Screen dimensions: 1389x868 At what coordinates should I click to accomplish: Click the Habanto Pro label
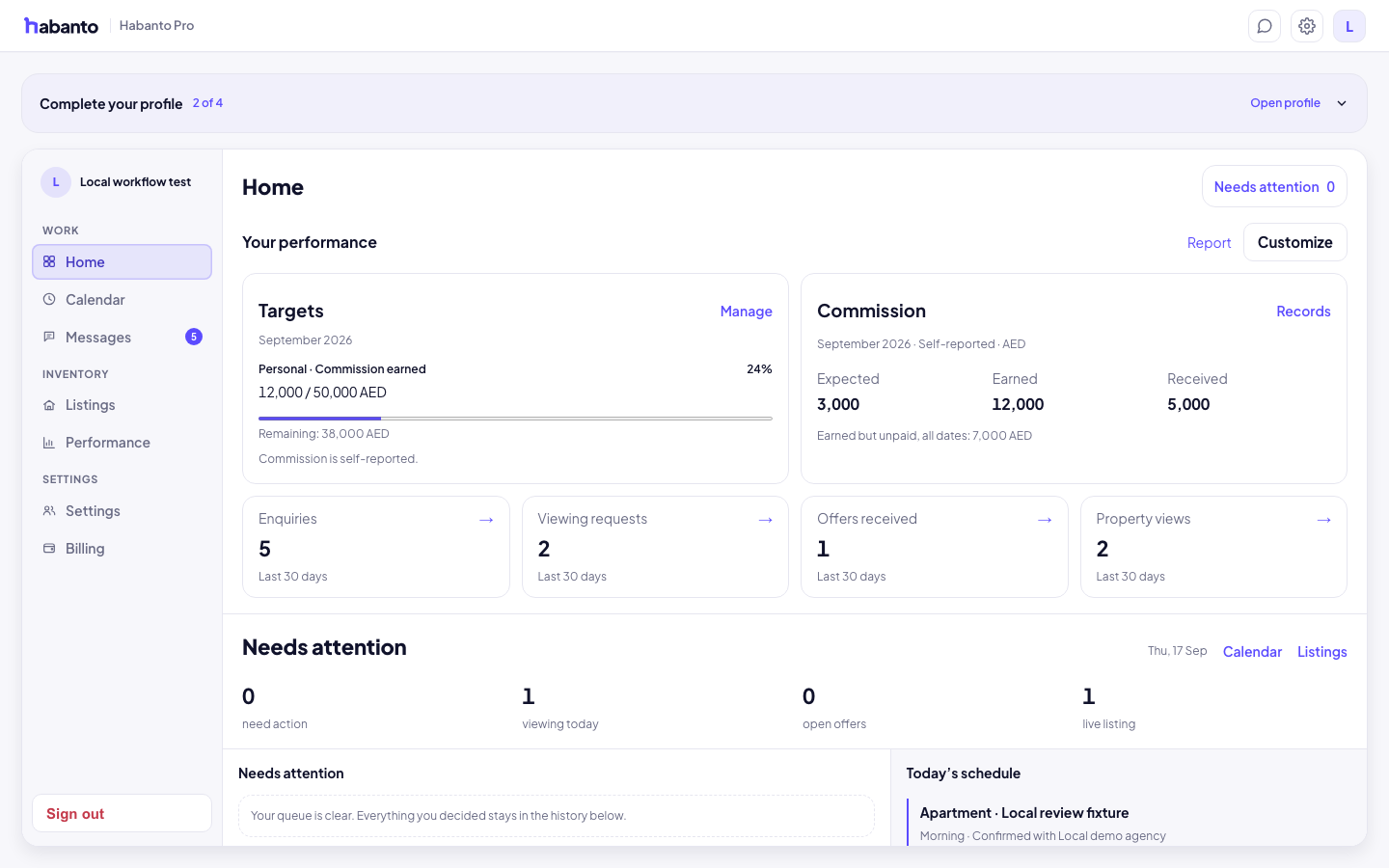coord(156,26)
